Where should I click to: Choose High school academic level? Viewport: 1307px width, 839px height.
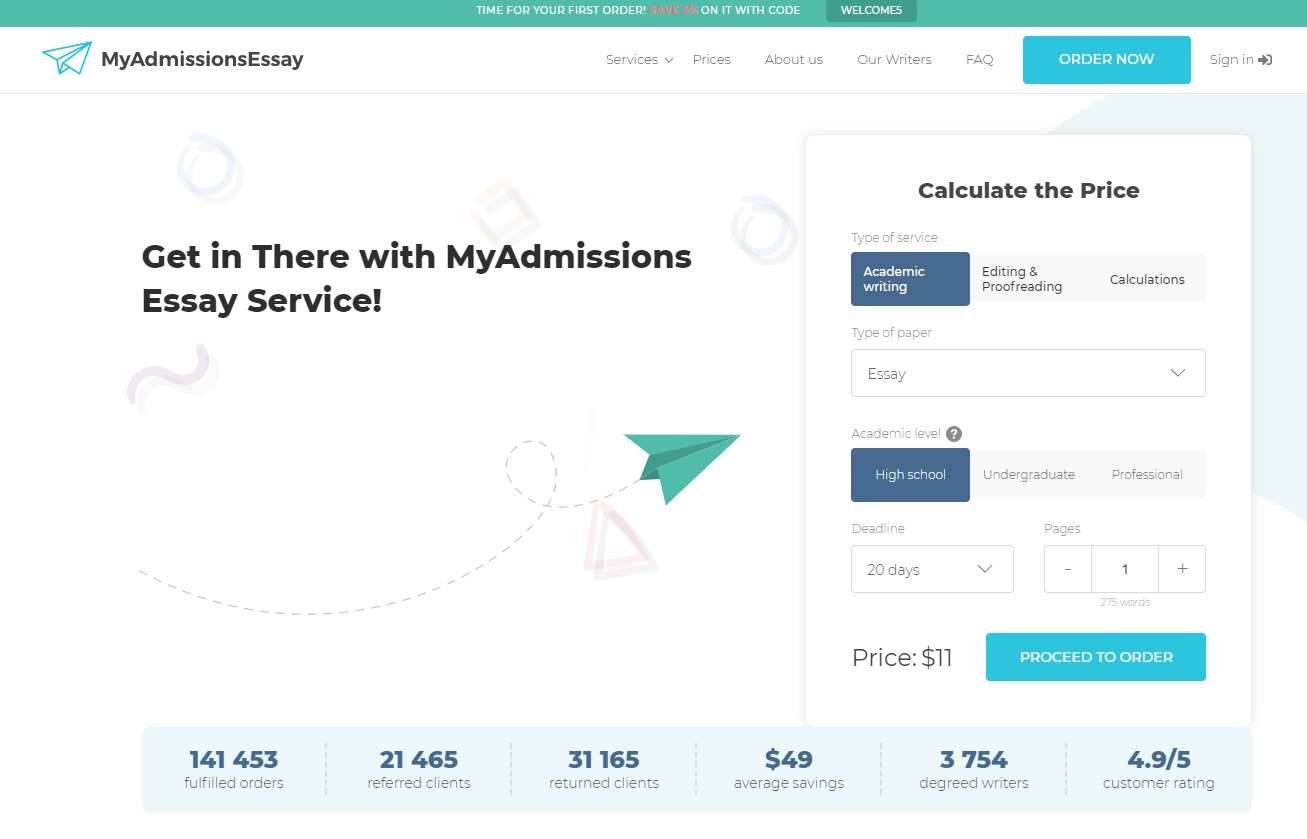910,475
